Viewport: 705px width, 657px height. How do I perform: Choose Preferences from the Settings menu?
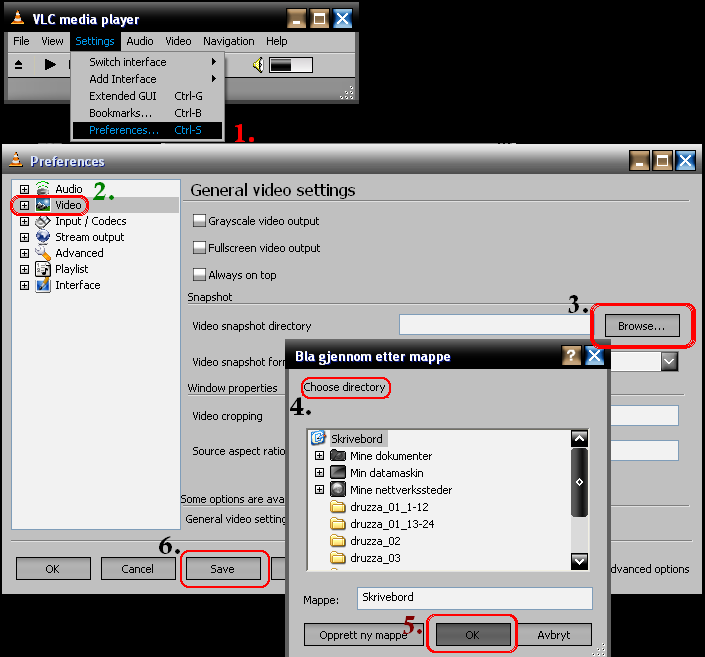click(123, 130)
